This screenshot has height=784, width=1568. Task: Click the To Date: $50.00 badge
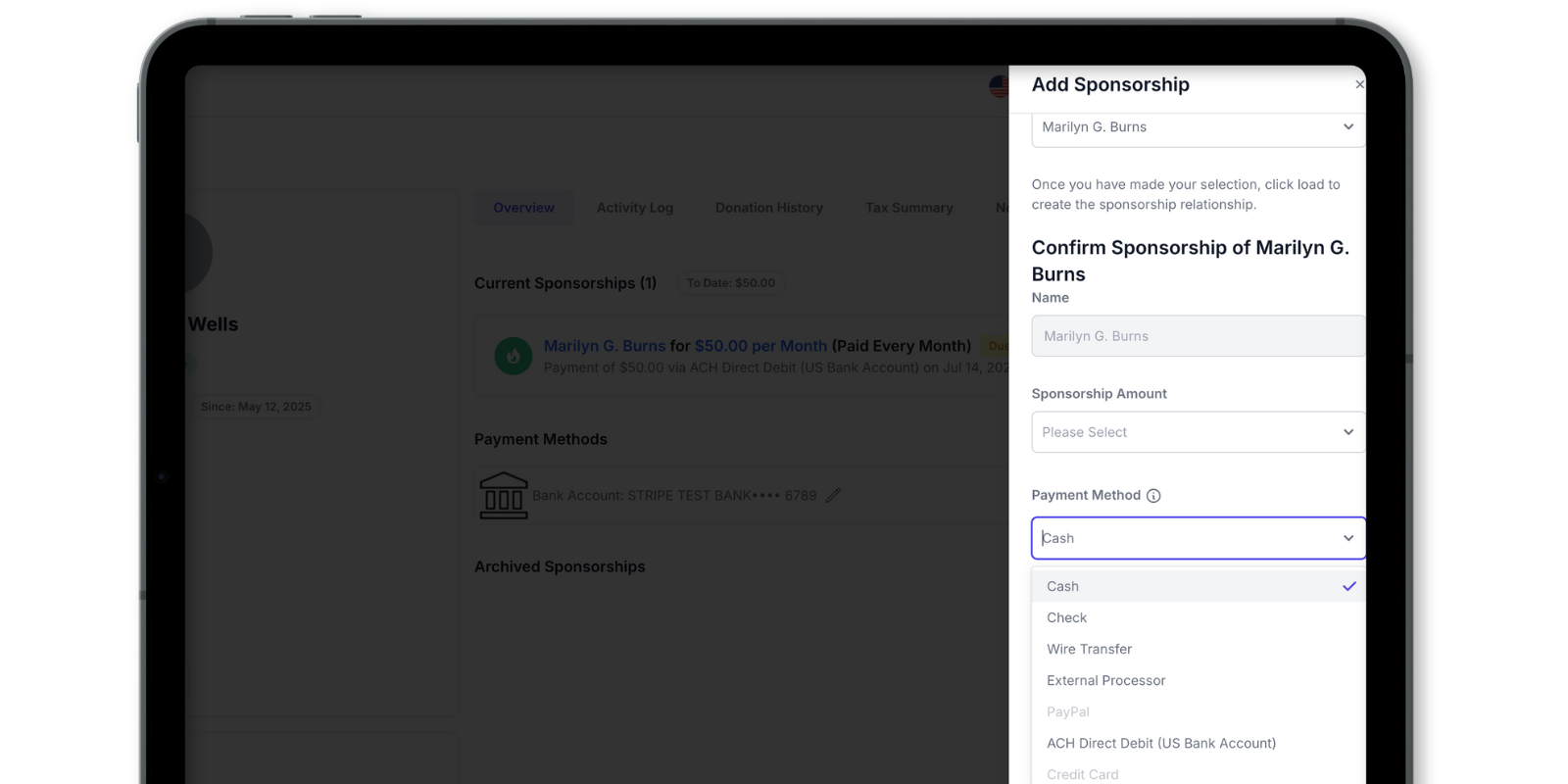731,283
